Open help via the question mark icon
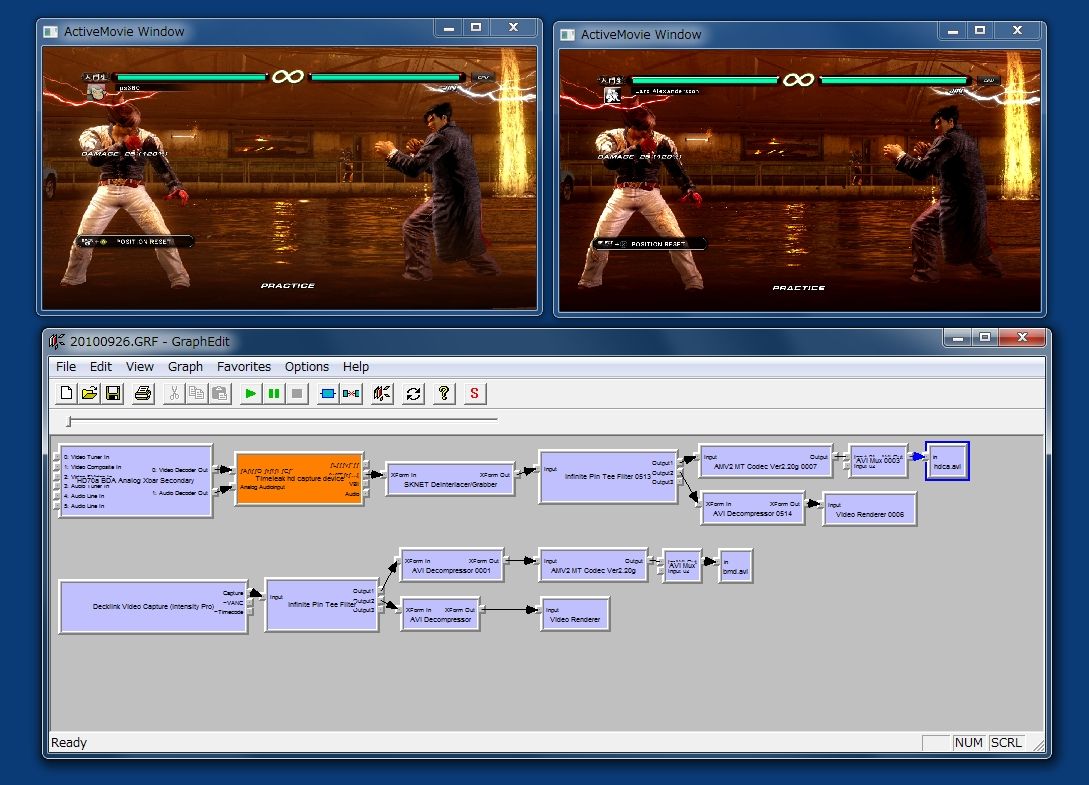 pyautogui.click(x=444, y=394)
